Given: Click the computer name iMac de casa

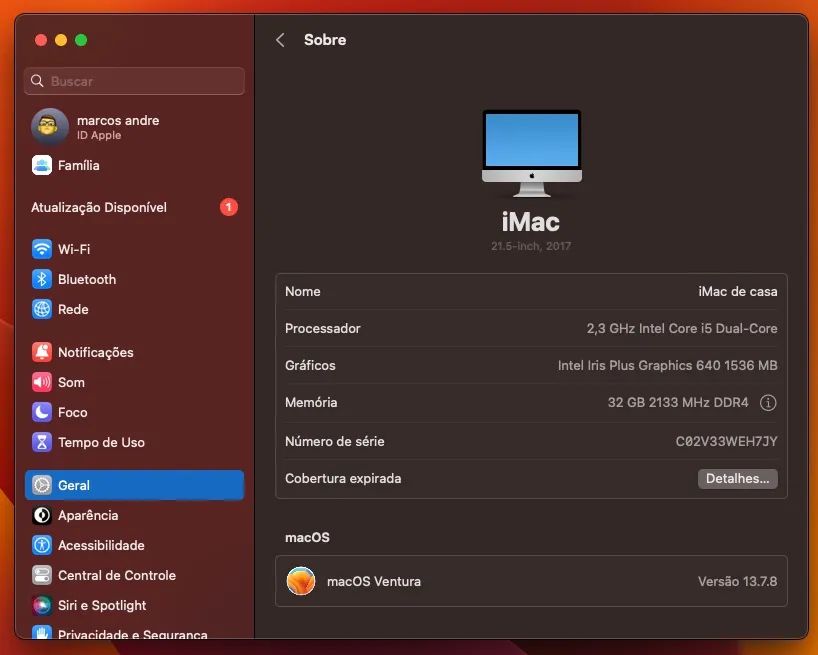Looking at the screenshot, I should click(x=738, y=292).
